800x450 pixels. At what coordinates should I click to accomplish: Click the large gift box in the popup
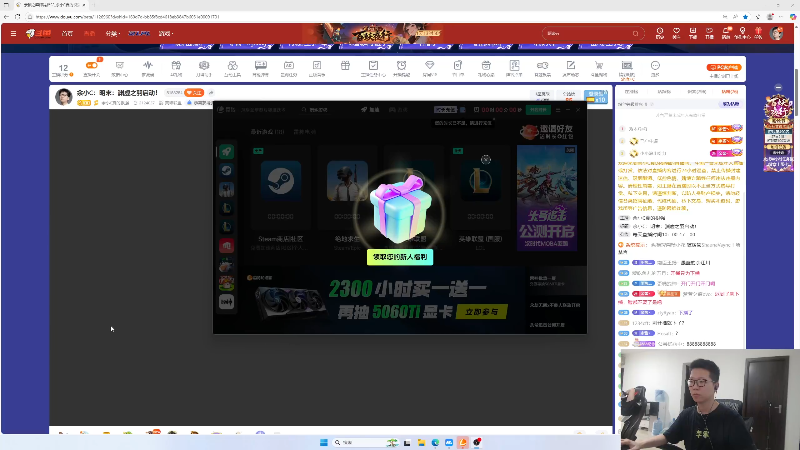click(x=400, y=209)
